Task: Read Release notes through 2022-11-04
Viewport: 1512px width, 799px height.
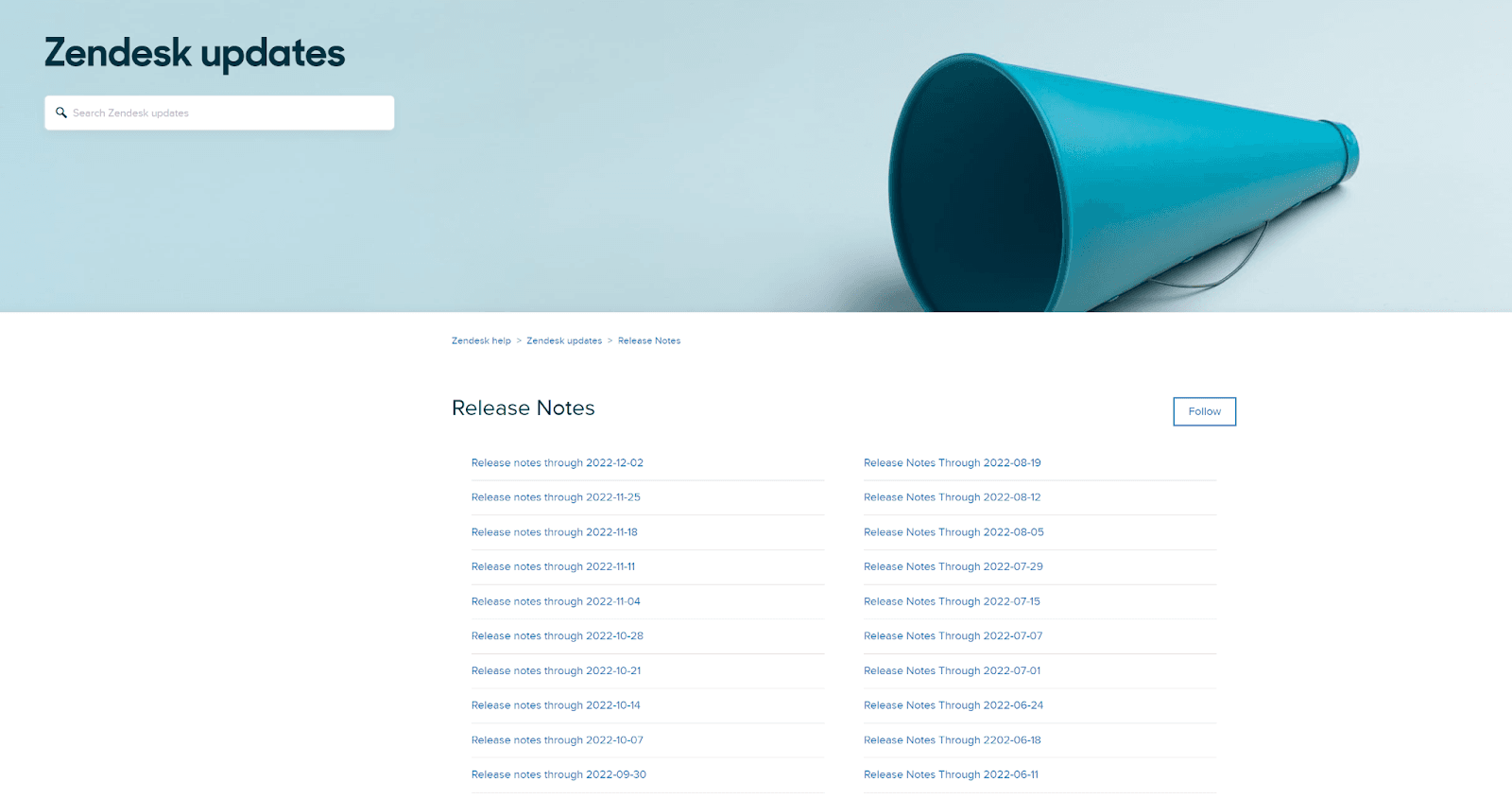Action: (x=556, y=601)
